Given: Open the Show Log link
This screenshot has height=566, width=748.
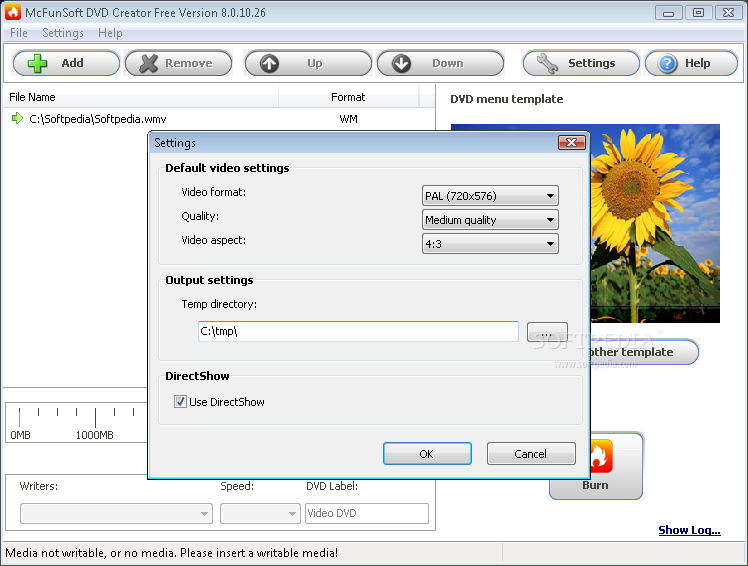Looking at the screenshot, I should (689, 530).
